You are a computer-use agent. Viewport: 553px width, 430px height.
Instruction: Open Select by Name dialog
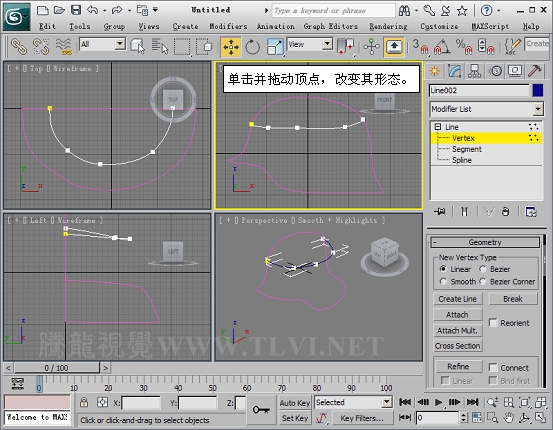coord(160,47)
